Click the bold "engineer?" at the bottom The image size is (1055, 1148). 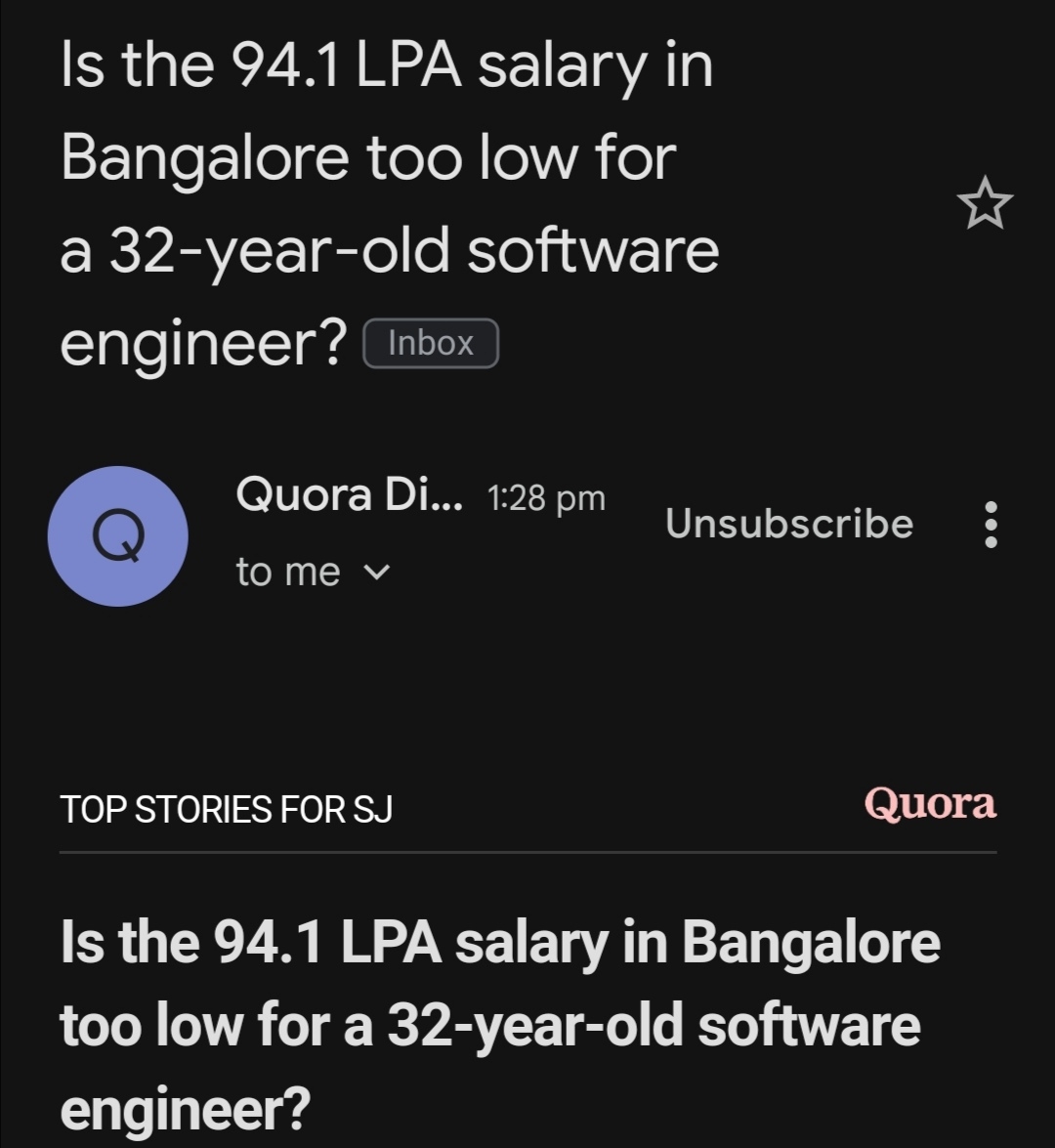point(185,1108)
